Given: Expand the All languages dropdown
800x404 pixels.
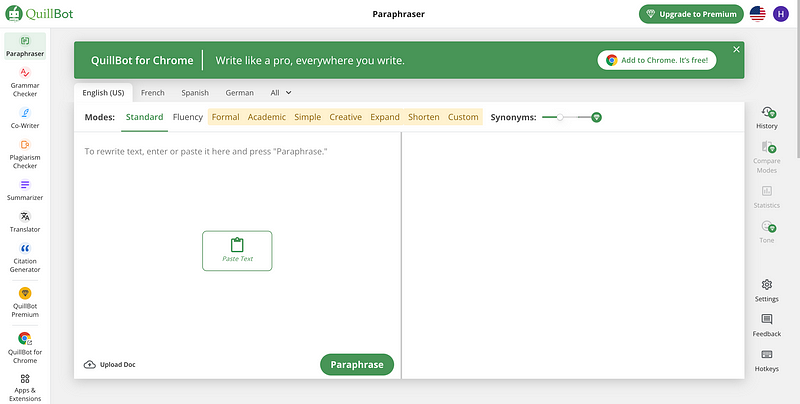Looking at the screenshot, I should coord(281,93).
